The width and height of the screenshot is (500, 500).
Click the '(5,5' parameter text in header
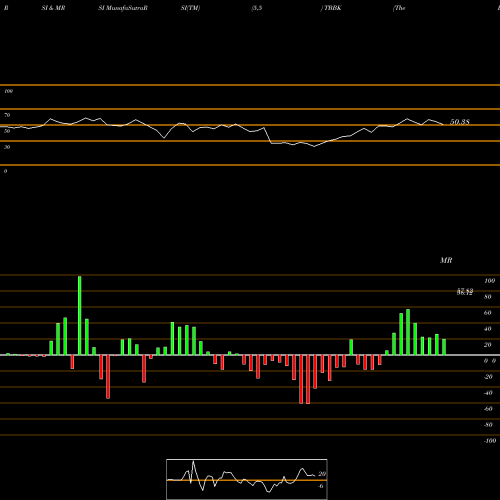tap(257, 8)
